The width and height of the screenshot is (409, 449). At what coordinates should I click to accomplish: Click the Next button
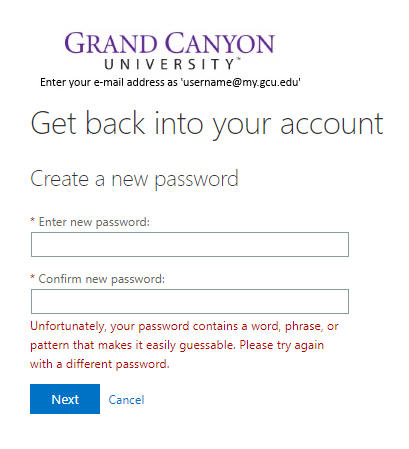pos(65,399)
